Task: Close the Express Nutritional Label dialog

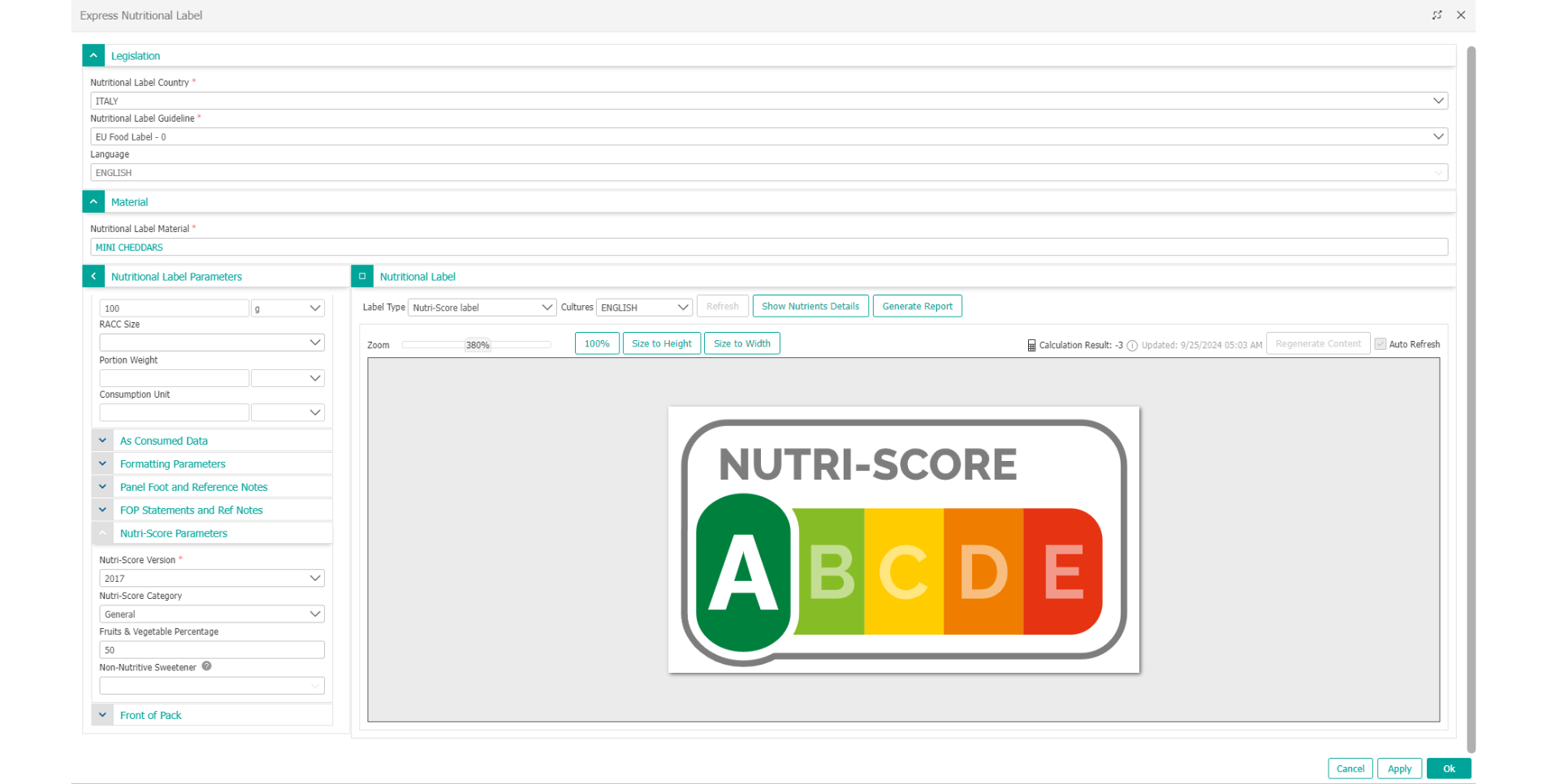Action: click(x=1461, y=15)
